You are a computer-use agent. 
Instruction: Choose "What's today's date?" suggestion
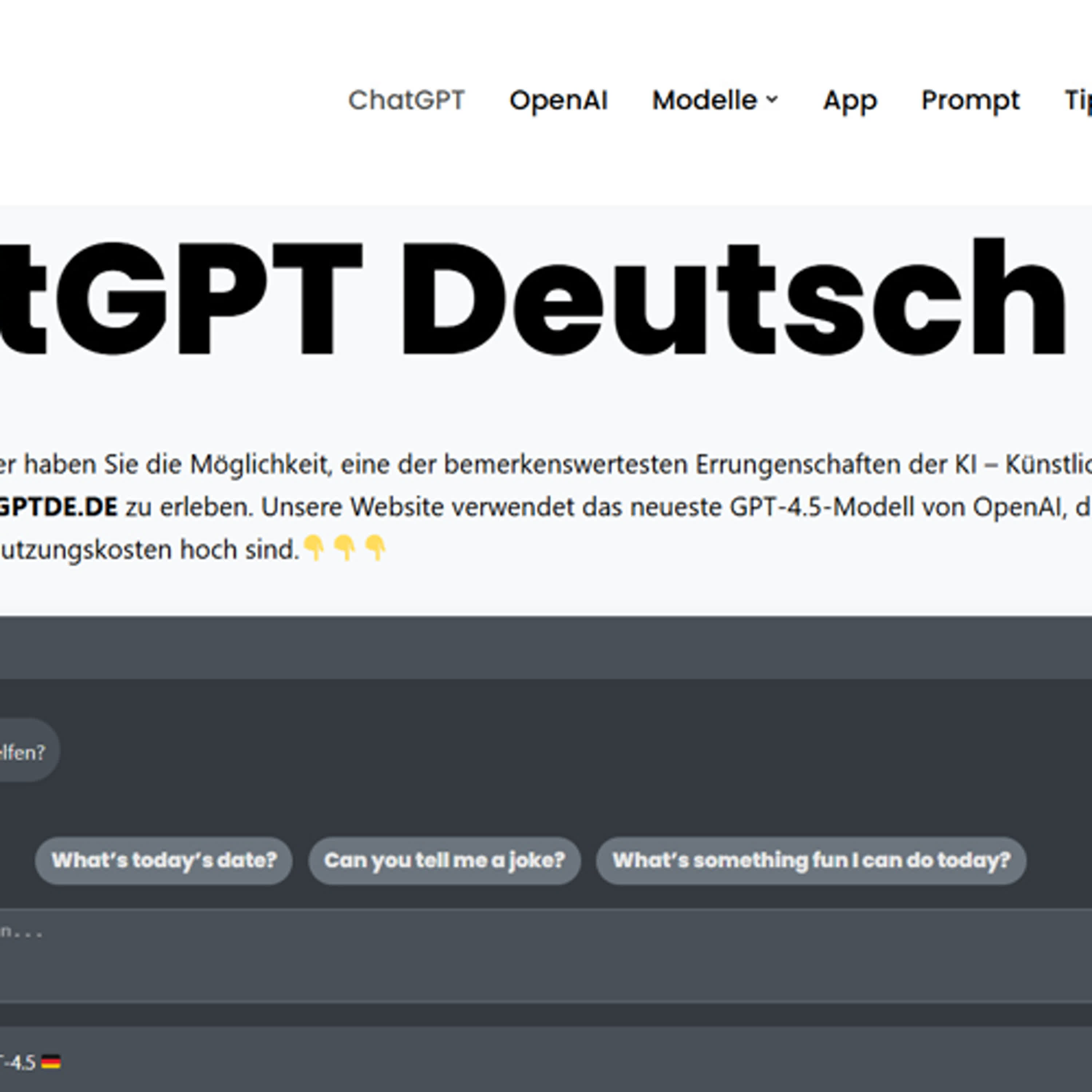click(x=164, y=860)
